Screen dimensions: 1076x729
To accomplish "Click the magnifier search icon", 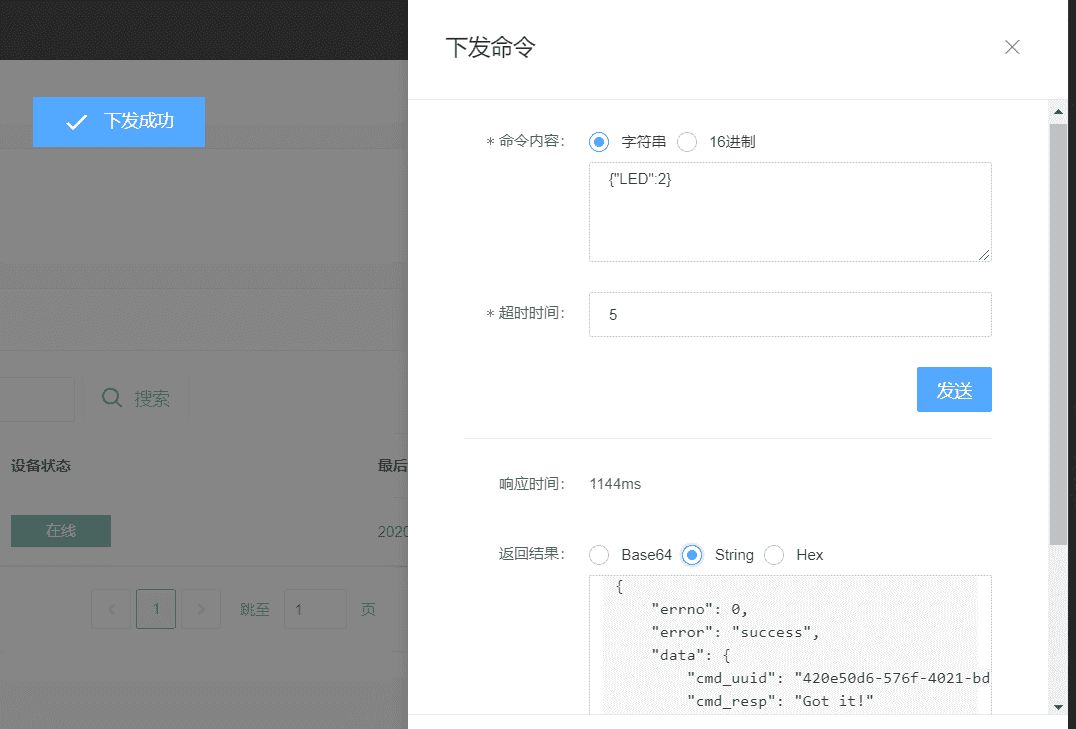I will point(111,397).
